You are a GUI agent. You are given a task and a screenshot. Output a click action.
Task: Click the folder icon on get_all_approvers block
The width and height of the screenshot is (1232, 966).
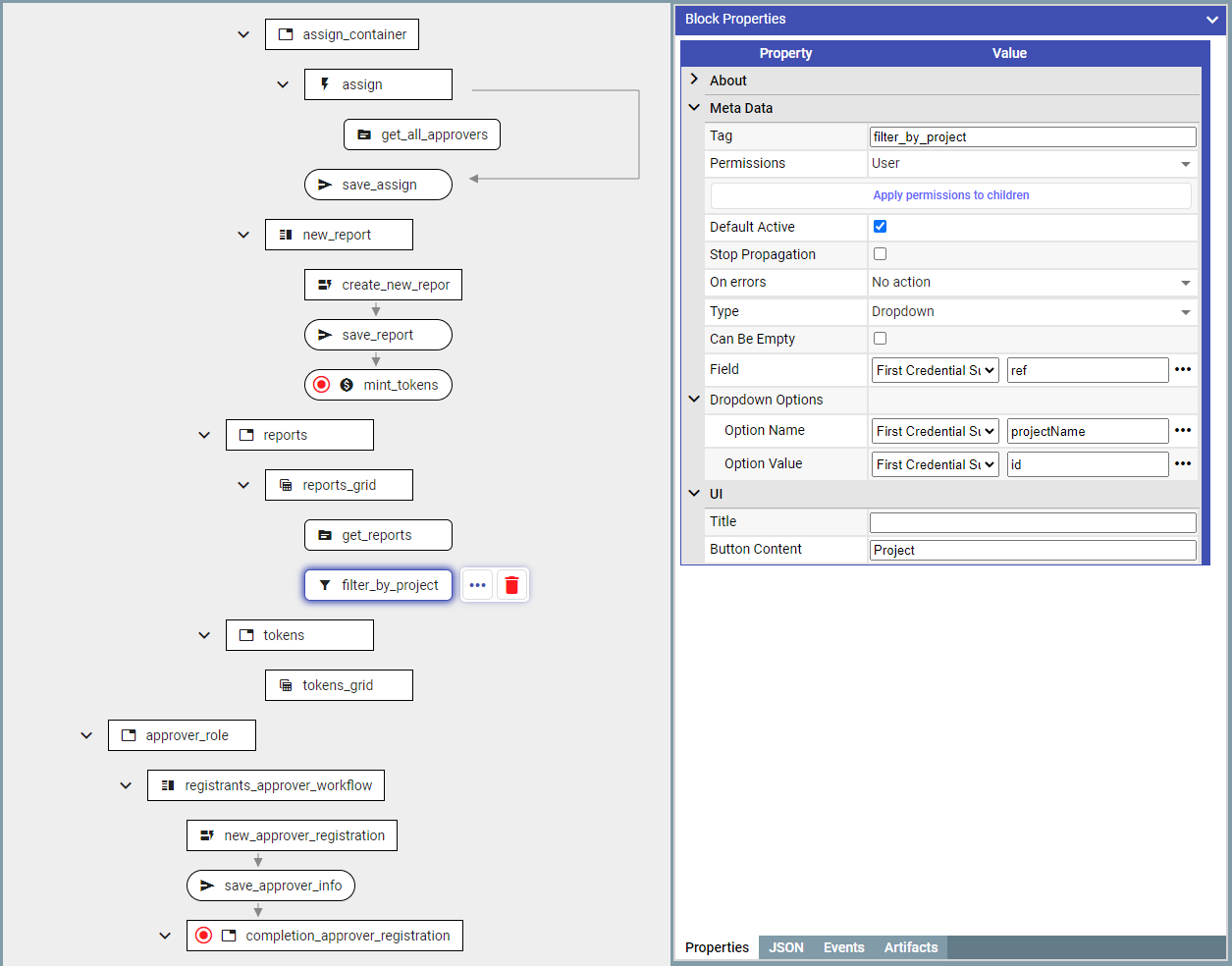click(364, 134)
